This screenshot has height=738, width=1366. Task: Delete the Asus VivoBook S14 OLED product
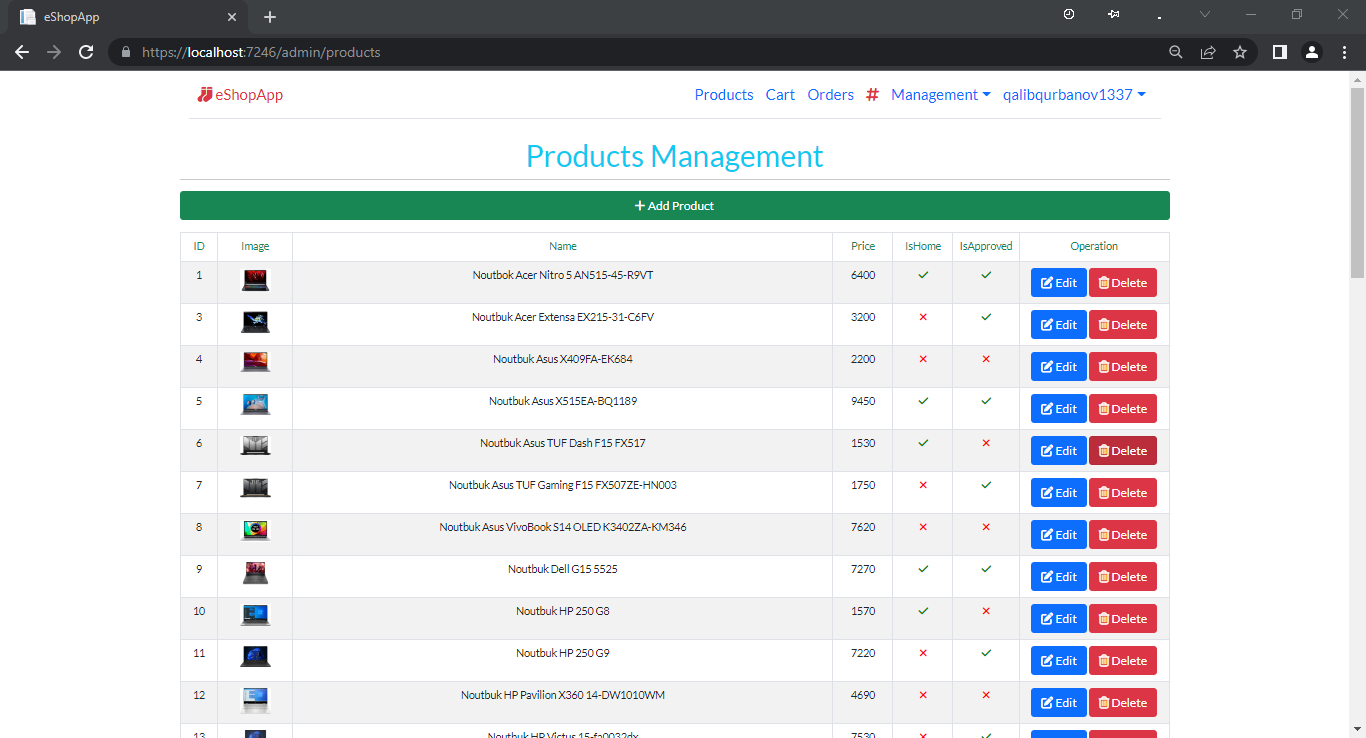click(x=1123, y=535)
